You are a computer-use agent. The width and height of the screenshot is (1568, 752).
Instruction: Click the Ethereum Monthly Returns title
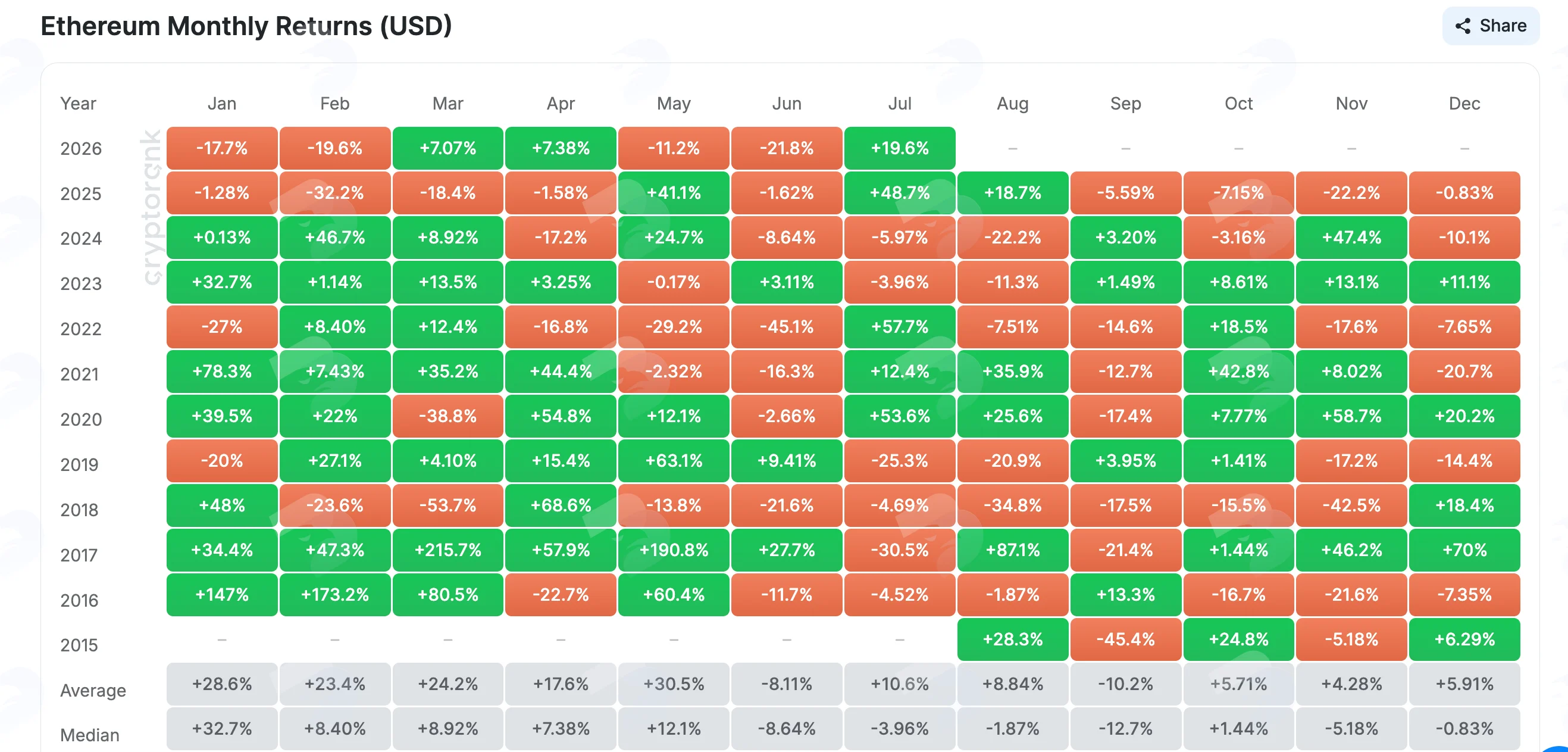(246, 26)
